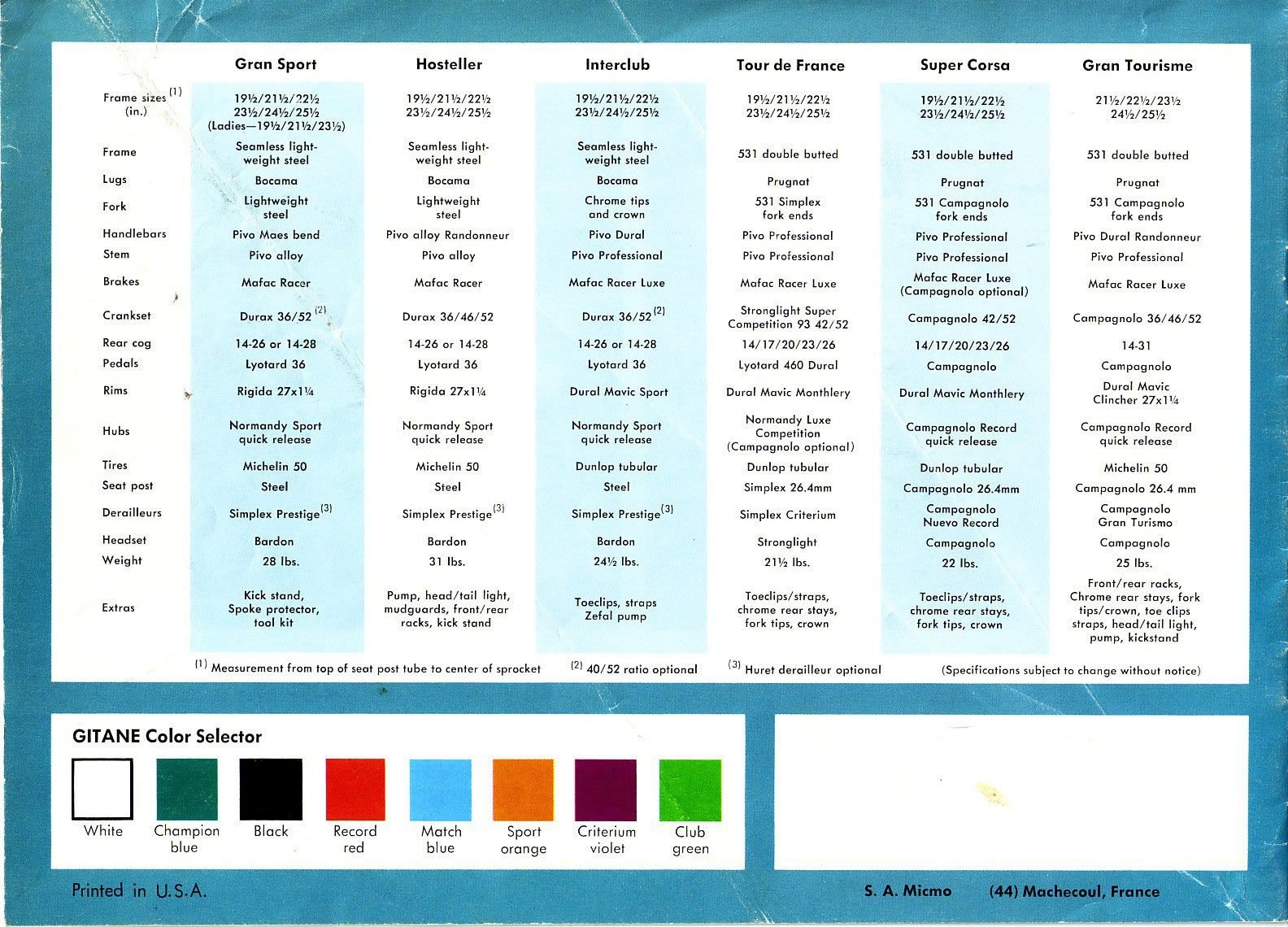Click 'Kick stand, Spoke protector, tool kit' cell
1288x927 pixels.
click(274, 609)
